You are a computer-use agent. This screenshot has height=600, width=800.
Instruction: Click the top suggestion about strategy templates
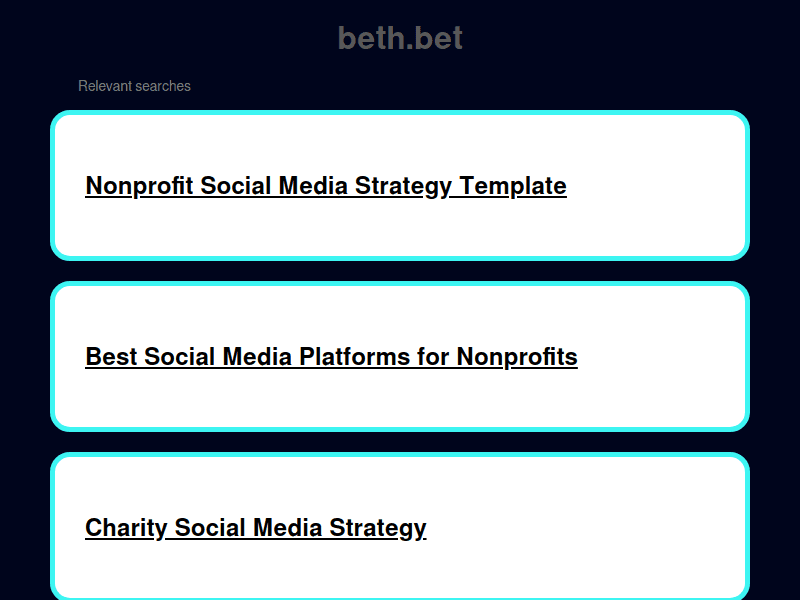pyautogui.click(x=400, y=186)
